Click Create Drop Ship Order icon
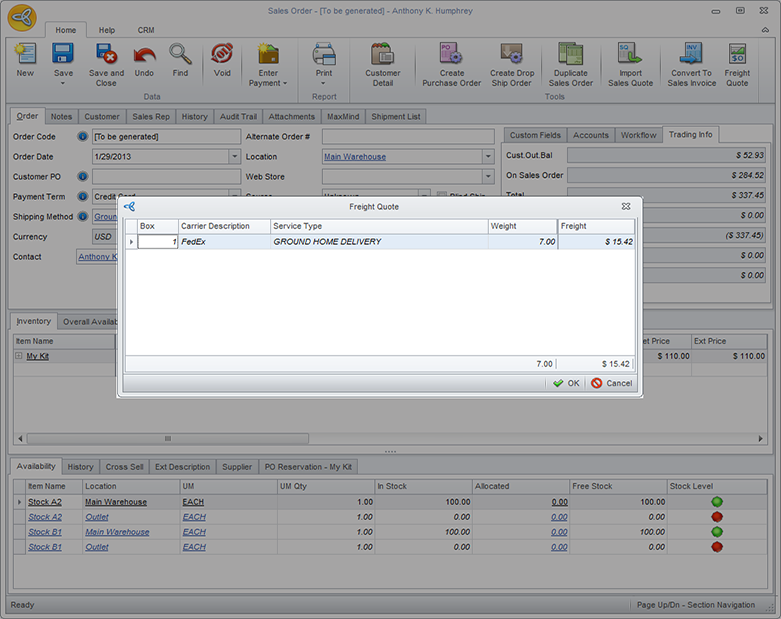This screenshot has height=619, width=781. (x=511, y=55)
